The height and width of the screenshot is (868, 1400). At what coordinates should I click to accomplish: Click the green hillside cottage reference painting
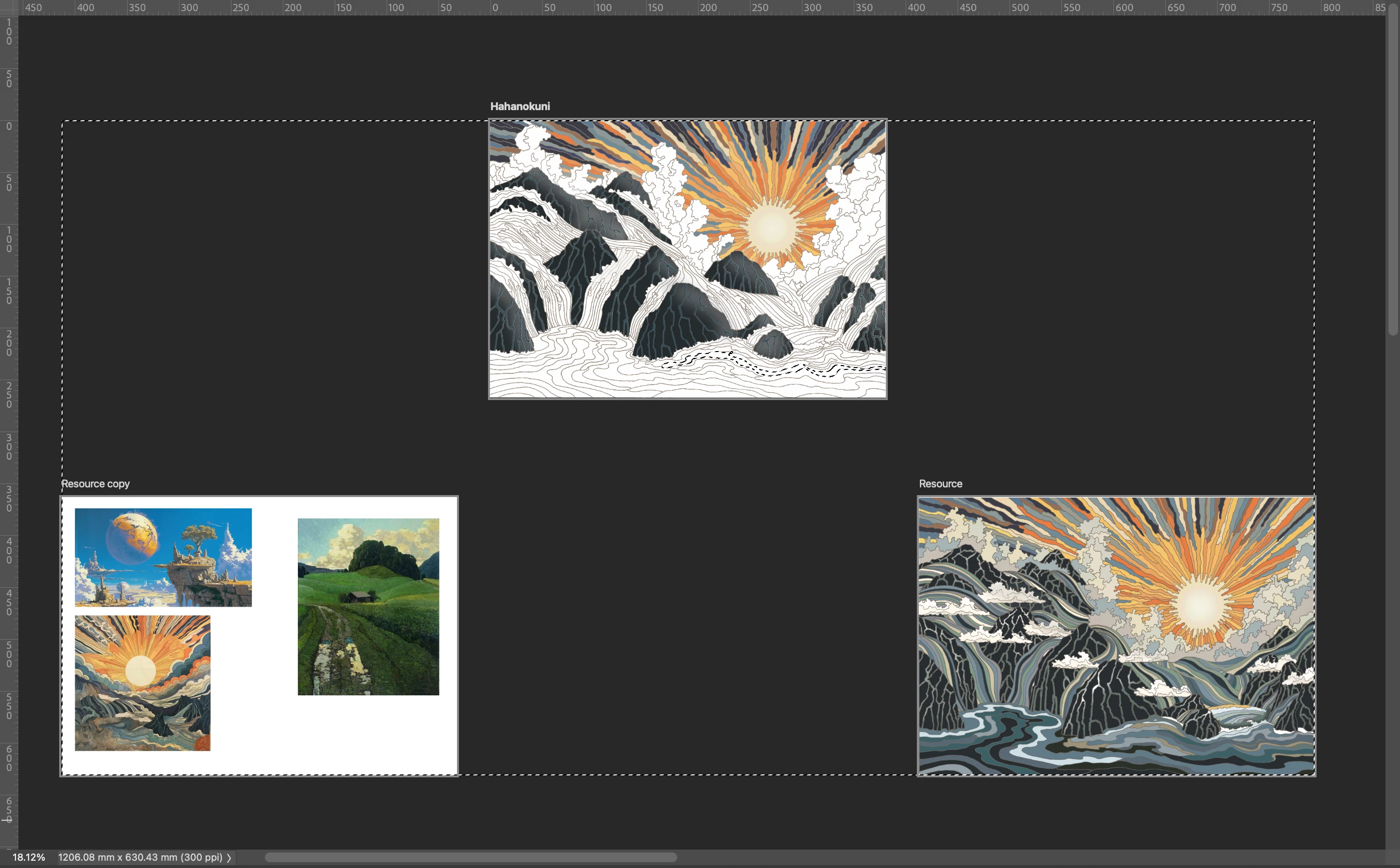tap(368, 606)
